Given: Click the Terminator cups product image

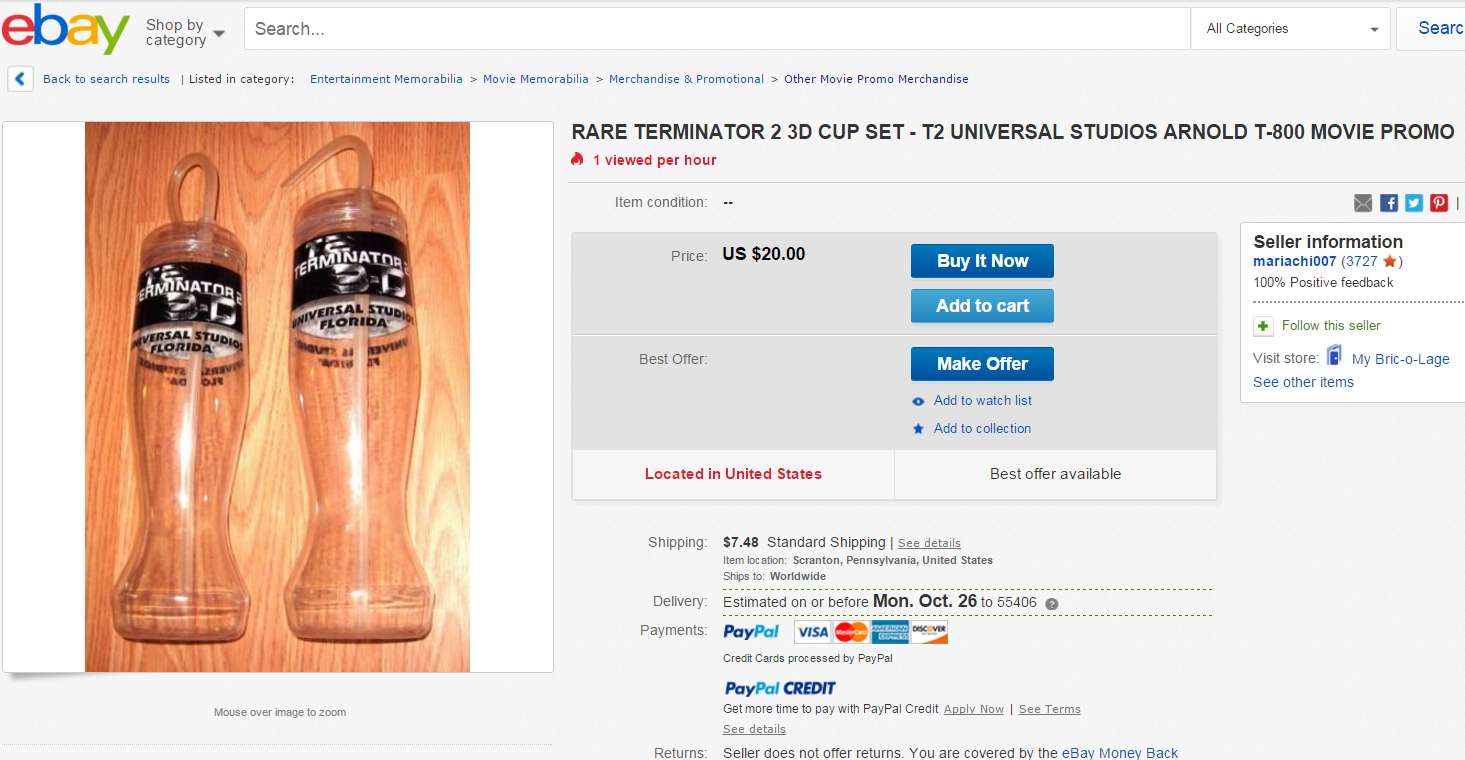Looking at the screenshot, I should tap(277, 397).
